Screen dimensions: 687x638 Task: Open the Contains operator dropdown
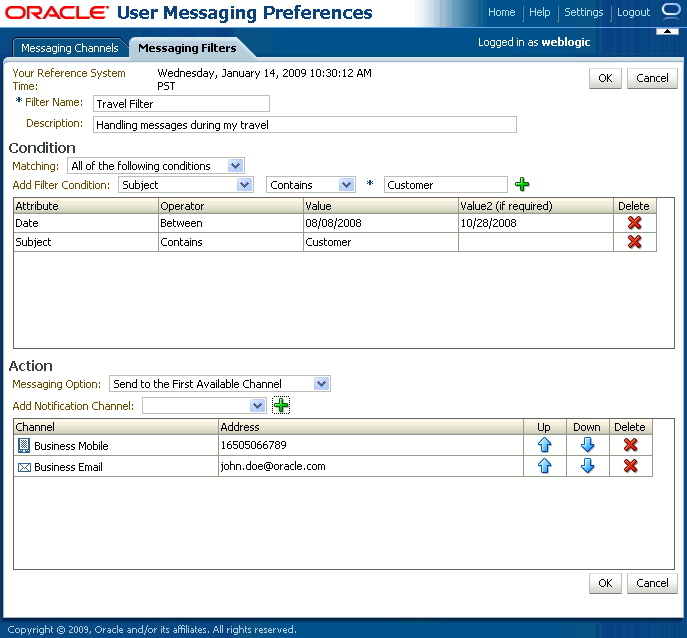pyautogui.click(x=346, y=184)
